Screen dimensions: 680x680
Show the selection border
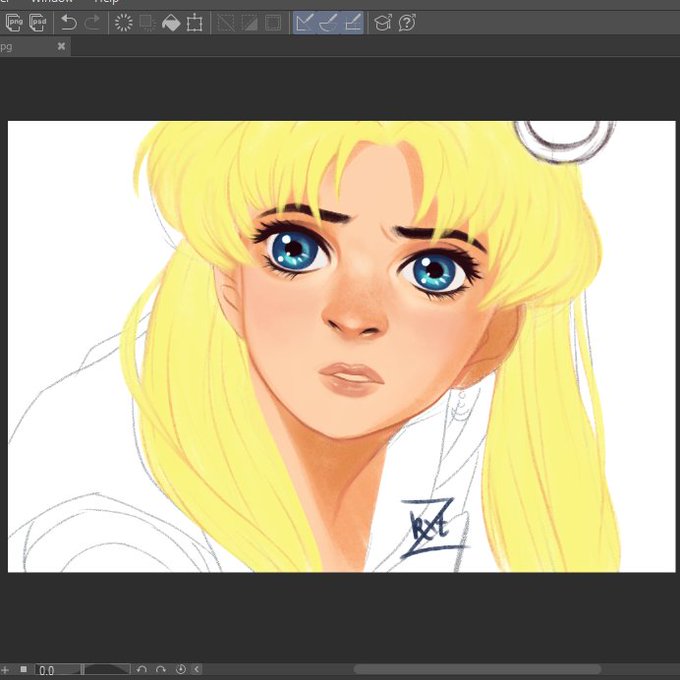coord(273,23)
